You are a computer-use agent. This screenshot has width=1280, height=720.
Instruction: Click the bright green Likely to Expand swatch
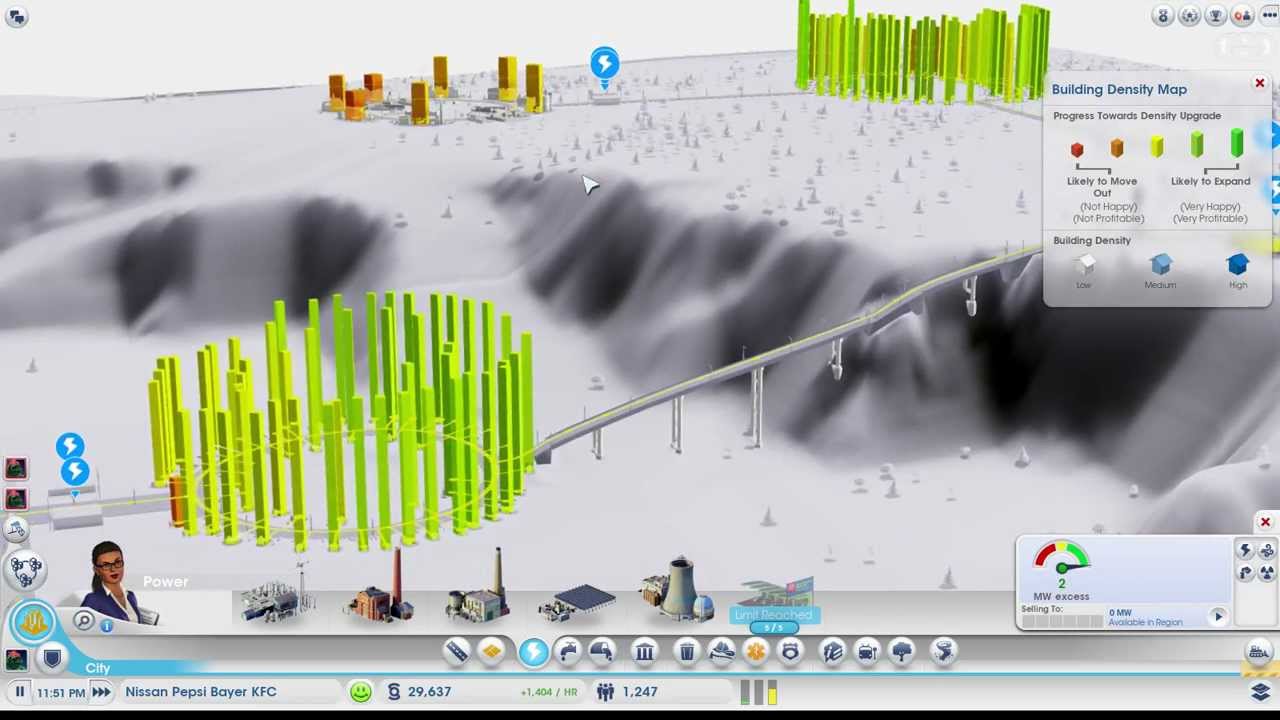[1237, 144]
